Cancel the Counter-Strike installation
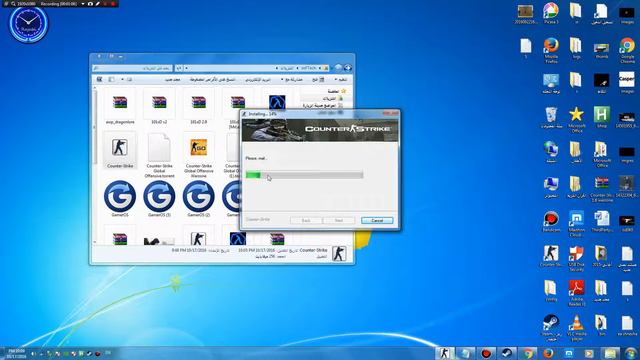This screenshot has width=640, height=360. pos(377,220)
